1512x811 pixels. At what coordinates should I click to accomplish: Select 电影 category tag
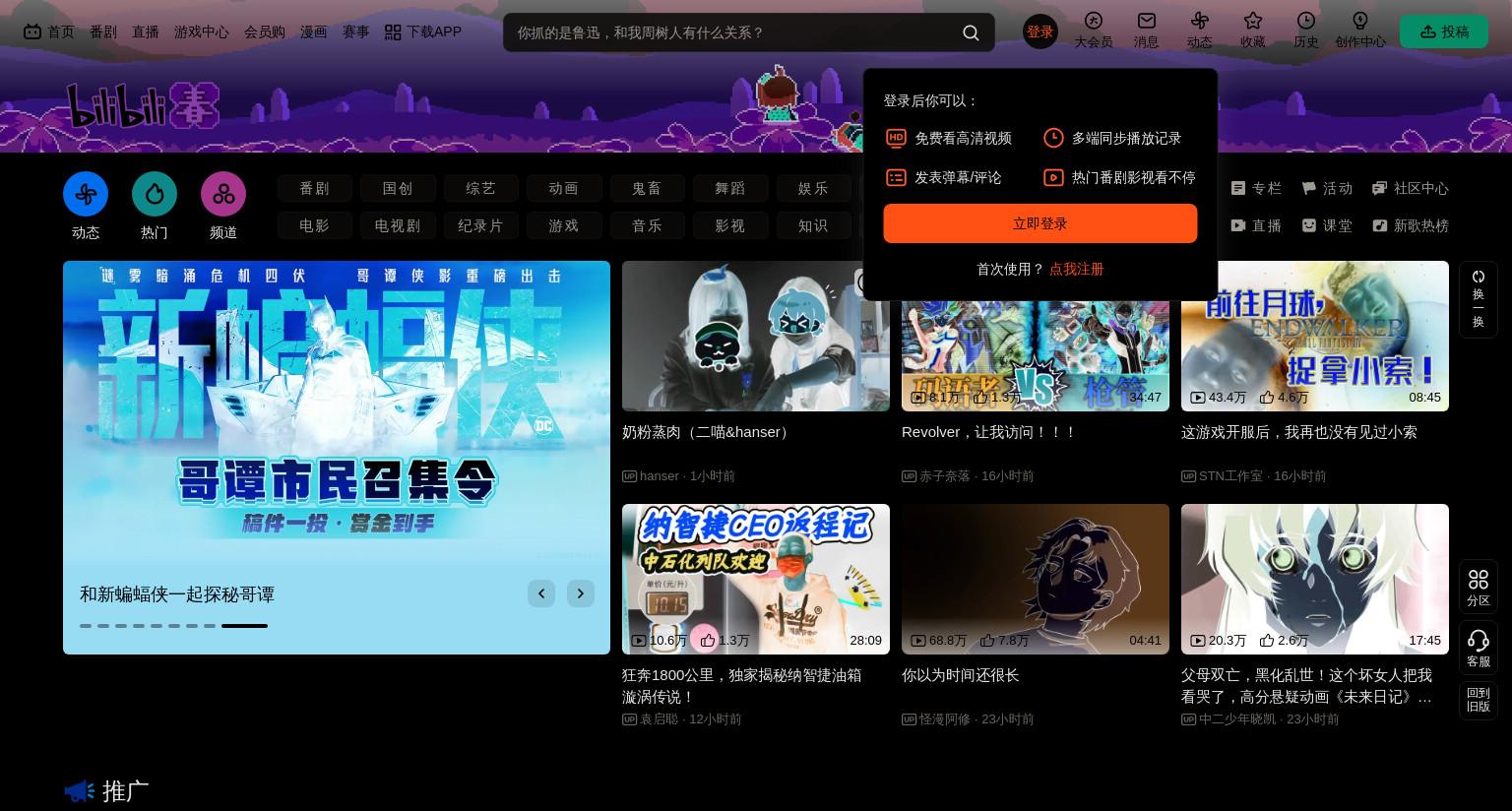314,225
